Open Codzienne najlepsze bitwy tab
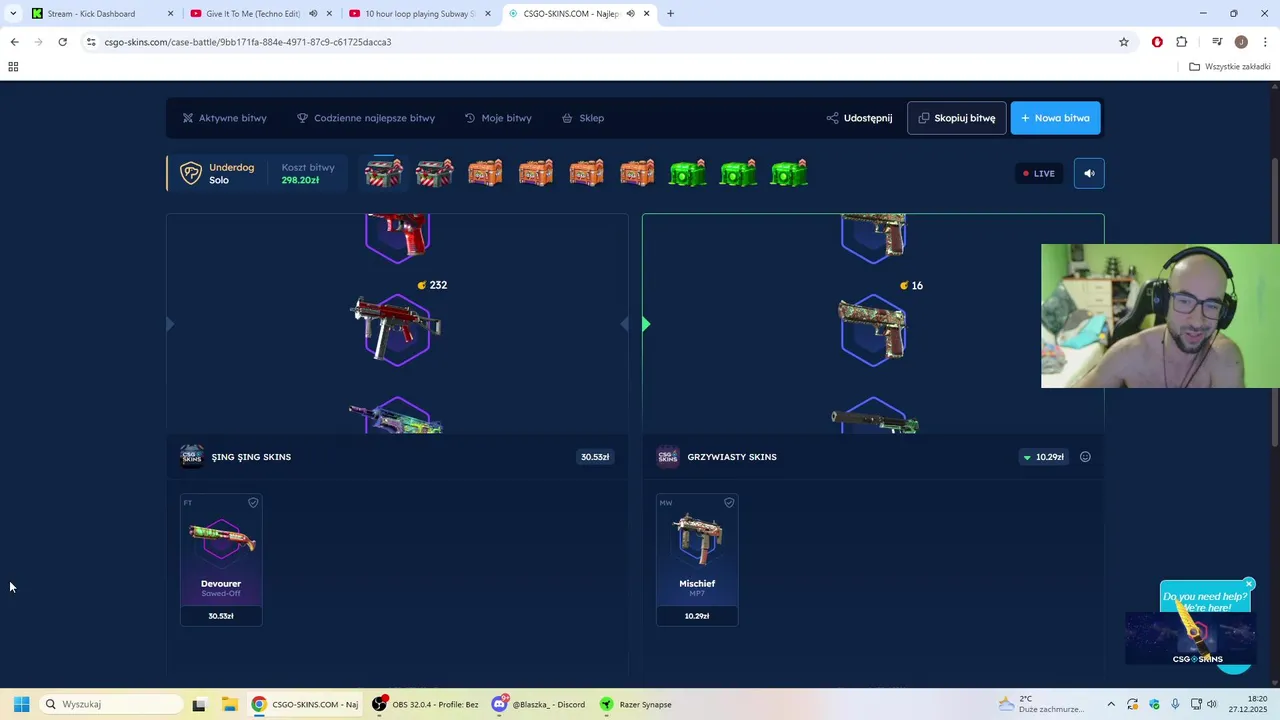 [x=366, y=118]
